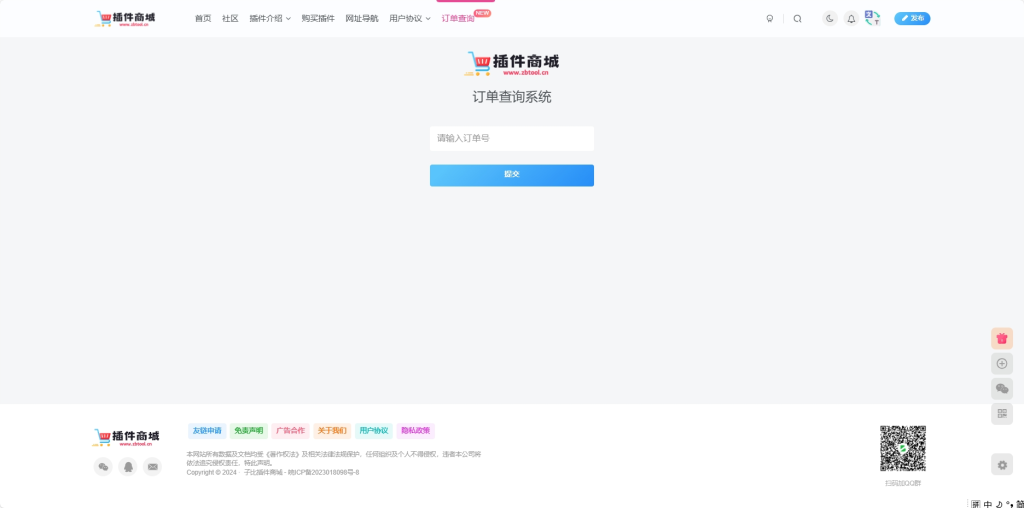Click the plus circle floating button
1024x508 pixels.
pos(1001,363)
